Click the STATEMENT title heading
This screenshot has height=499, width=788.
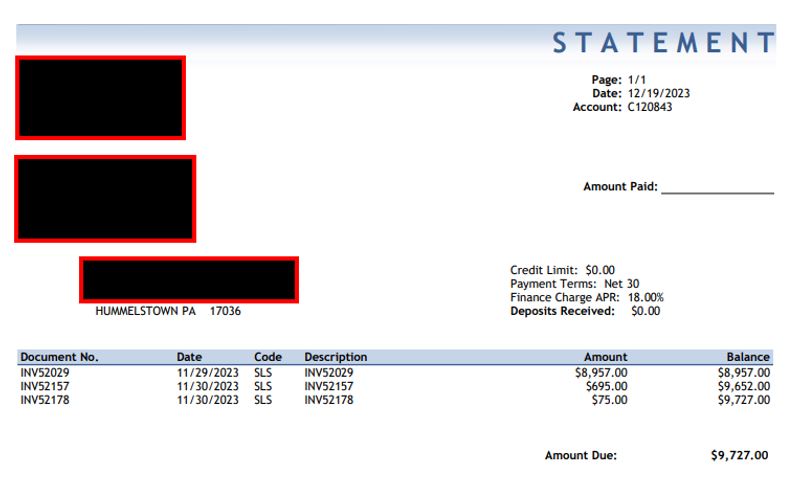coord(662,43)
